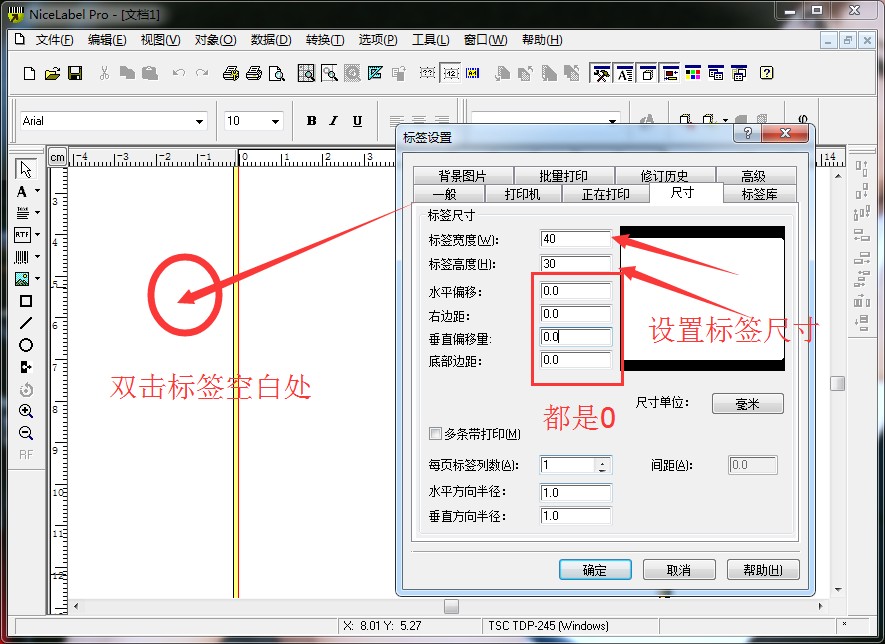Image resolution: width=885 pixels, height=644 pixels.
Task: Click the Save floppy disk icon
Action: point(75,73)
